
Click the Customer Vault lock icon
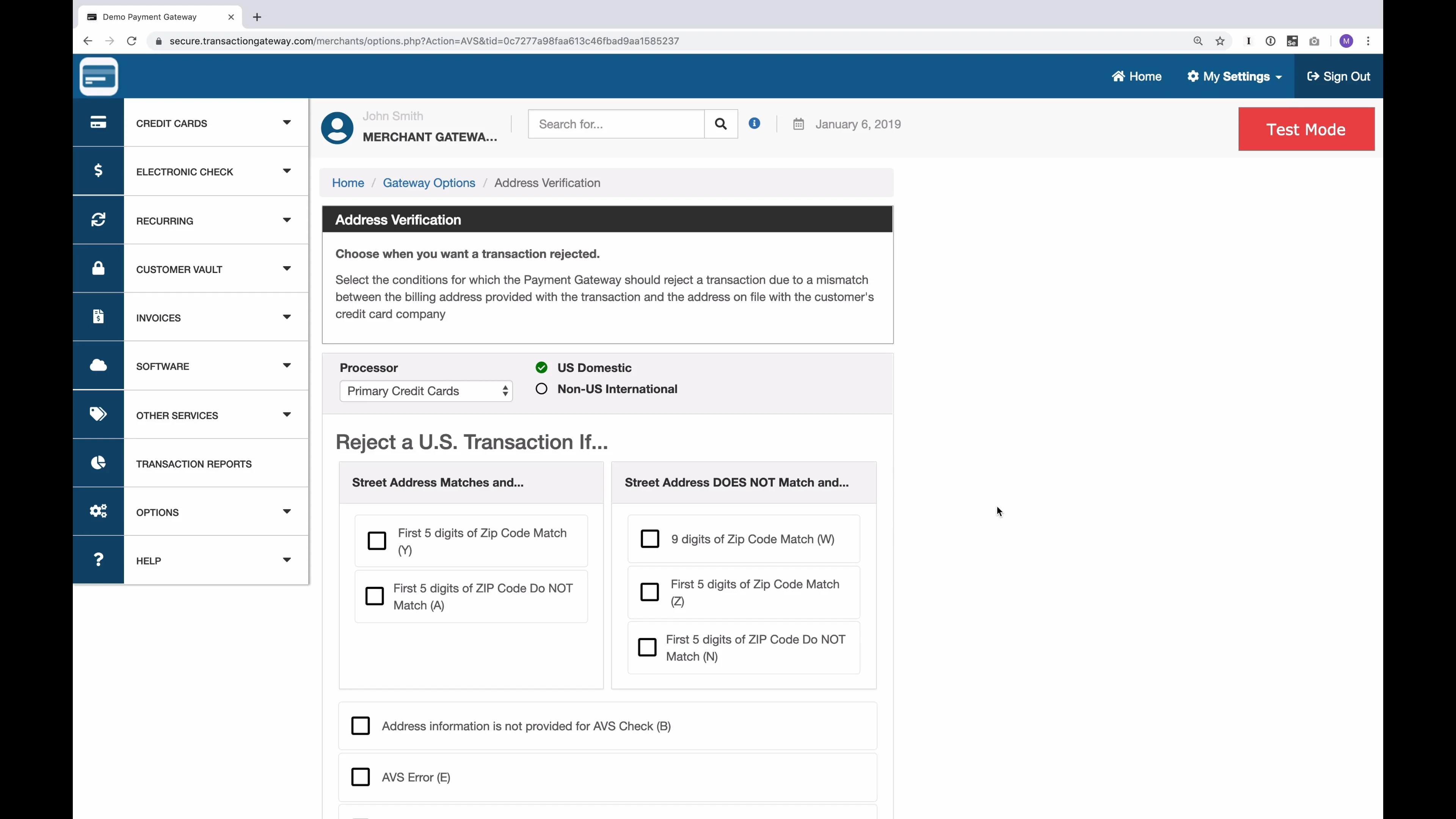pos(98,268)
